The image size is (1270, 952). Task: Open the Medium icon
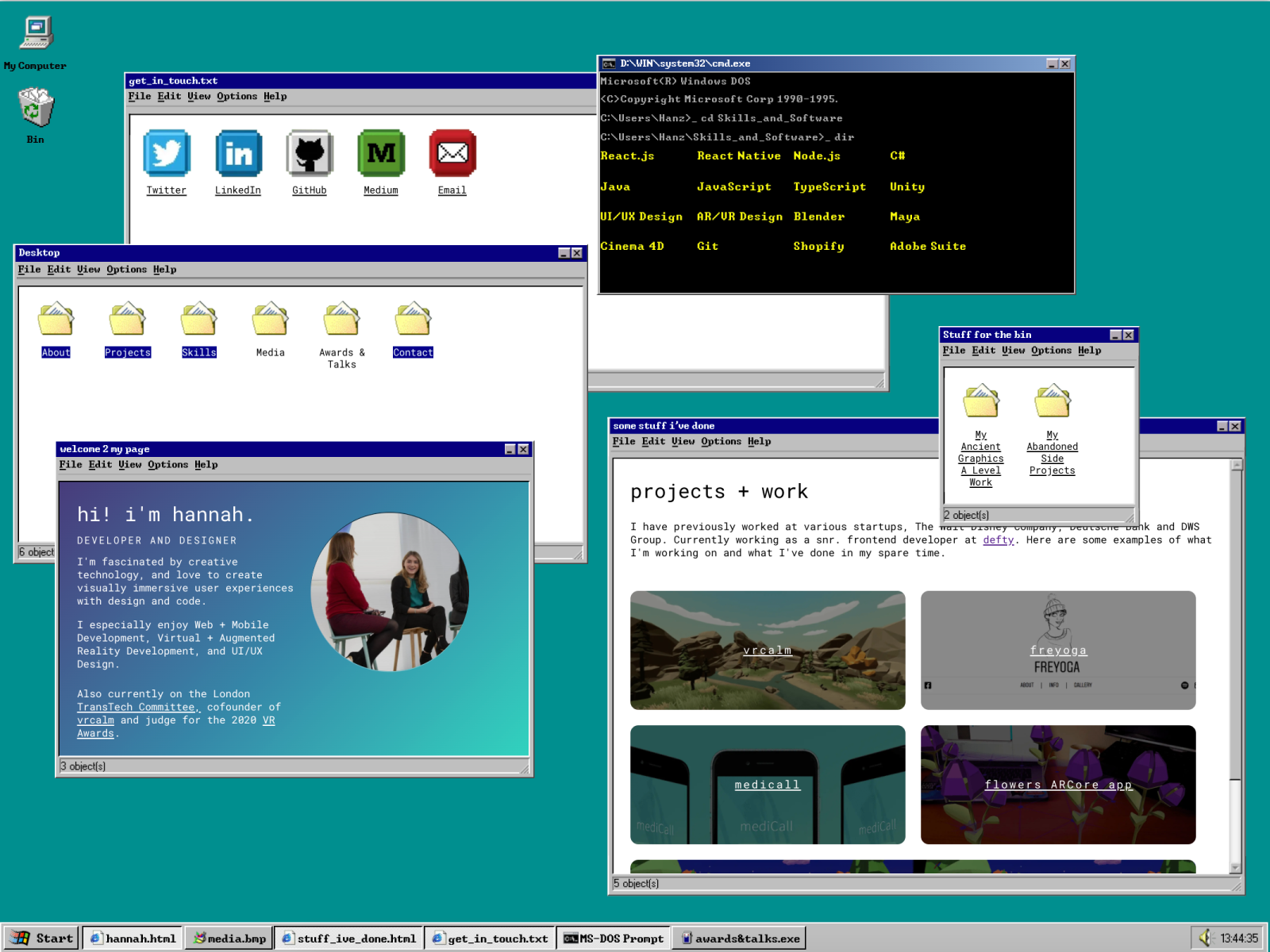tap(380, 153)
